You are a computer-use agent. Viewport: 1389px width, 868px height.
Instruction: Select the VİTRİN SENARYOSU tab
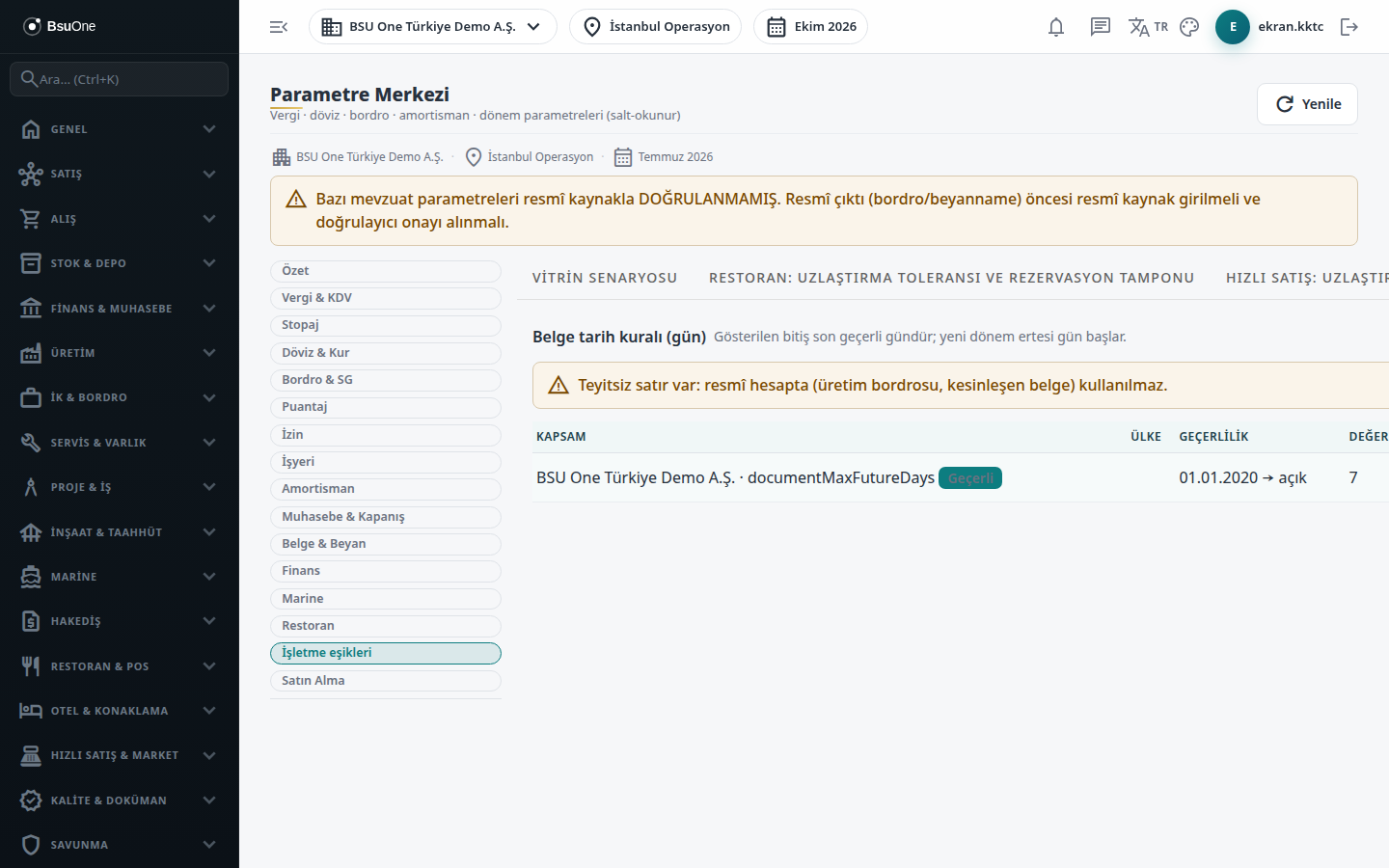[605, 278]
